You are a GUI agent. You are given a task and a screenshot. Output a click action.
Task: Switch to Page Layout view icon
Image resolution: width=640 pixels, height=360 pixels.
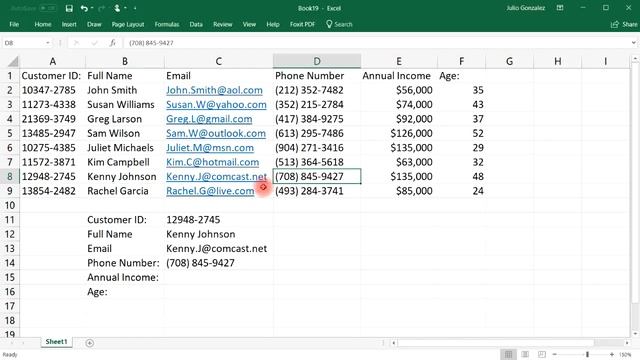click(525, 354)
